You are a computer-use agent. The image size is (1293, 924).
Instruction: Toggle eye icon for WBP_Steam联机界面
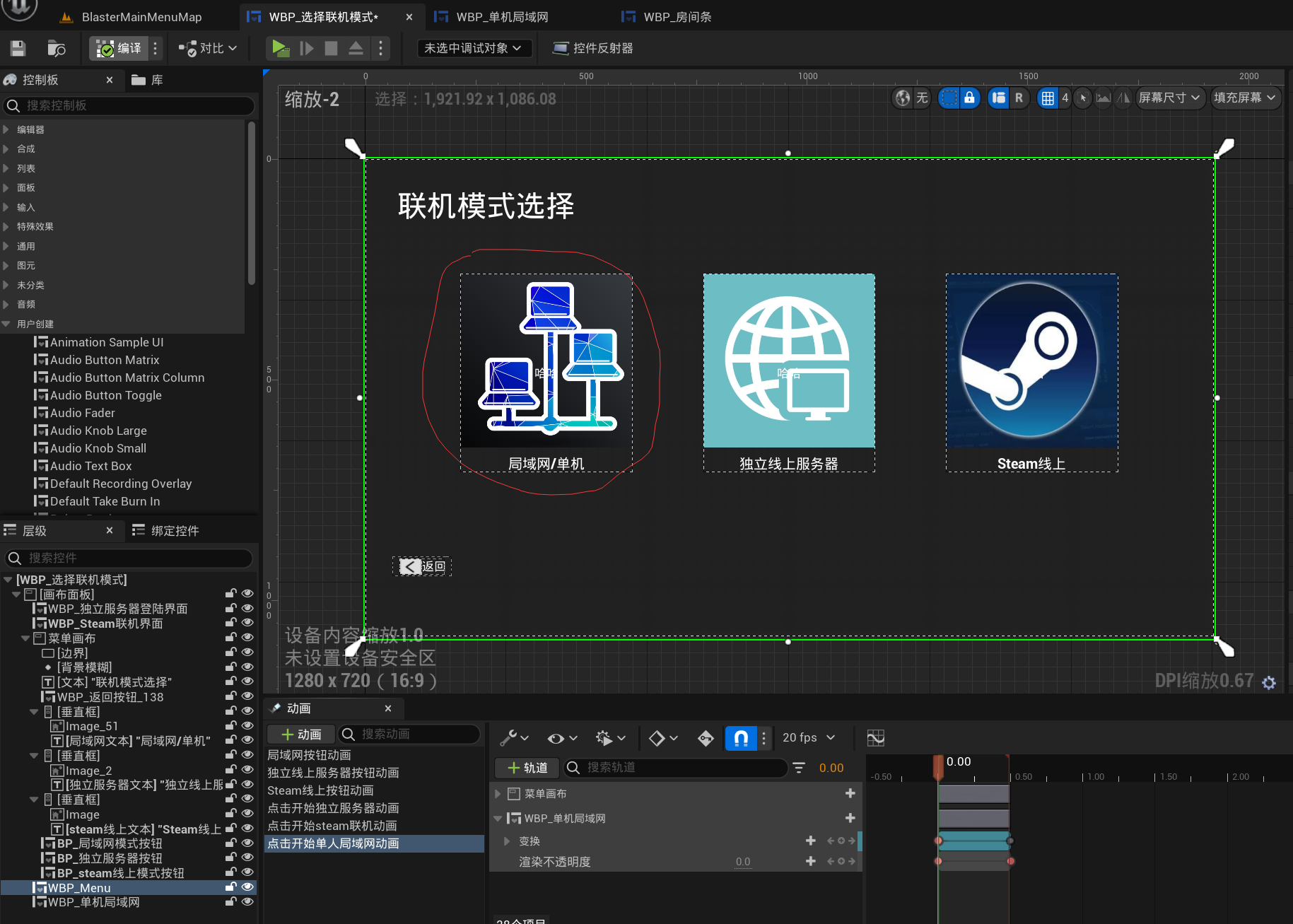(x=247, y=623)
